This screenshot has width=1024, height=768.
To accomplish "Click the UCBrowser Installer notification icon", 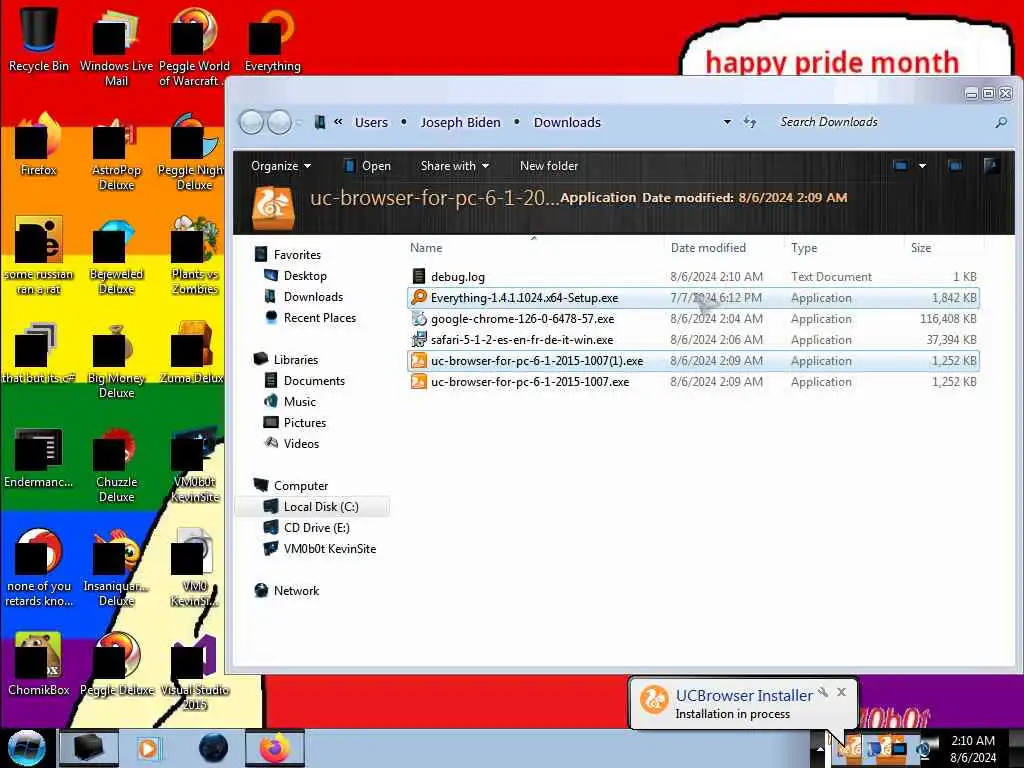I will pyautogui.click(x=654, y=700).
